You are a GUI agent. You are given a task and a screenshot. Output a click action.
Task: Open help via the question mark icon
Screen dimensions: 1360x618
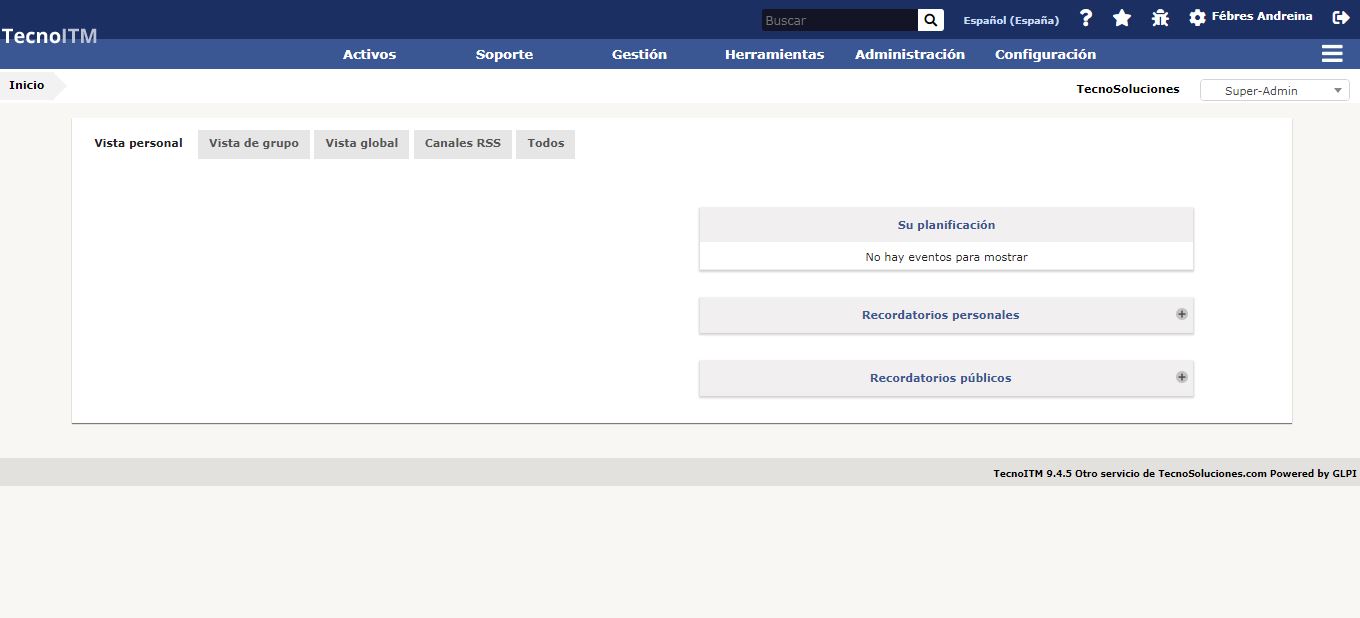click(x=1086, y=18)
